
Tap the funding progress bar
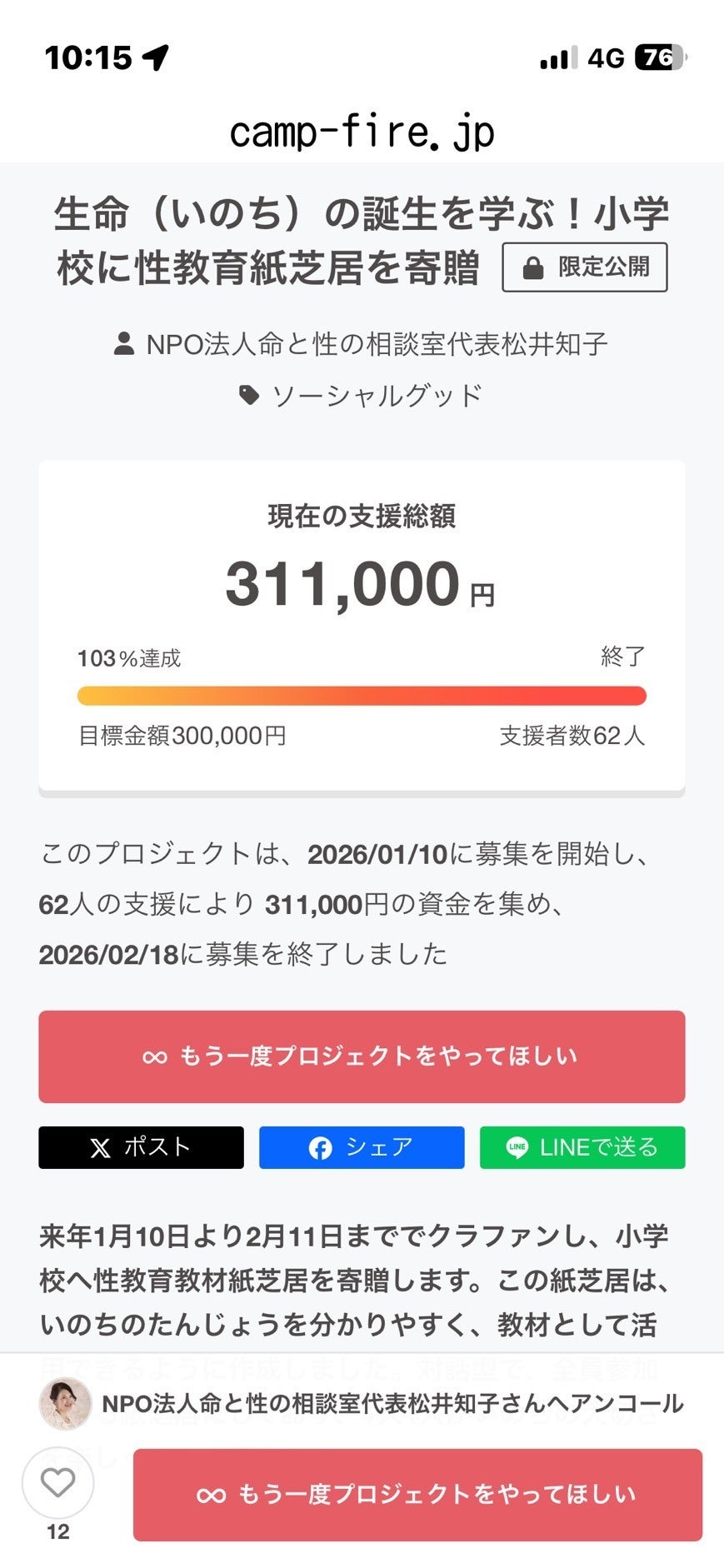click(362, 696)
